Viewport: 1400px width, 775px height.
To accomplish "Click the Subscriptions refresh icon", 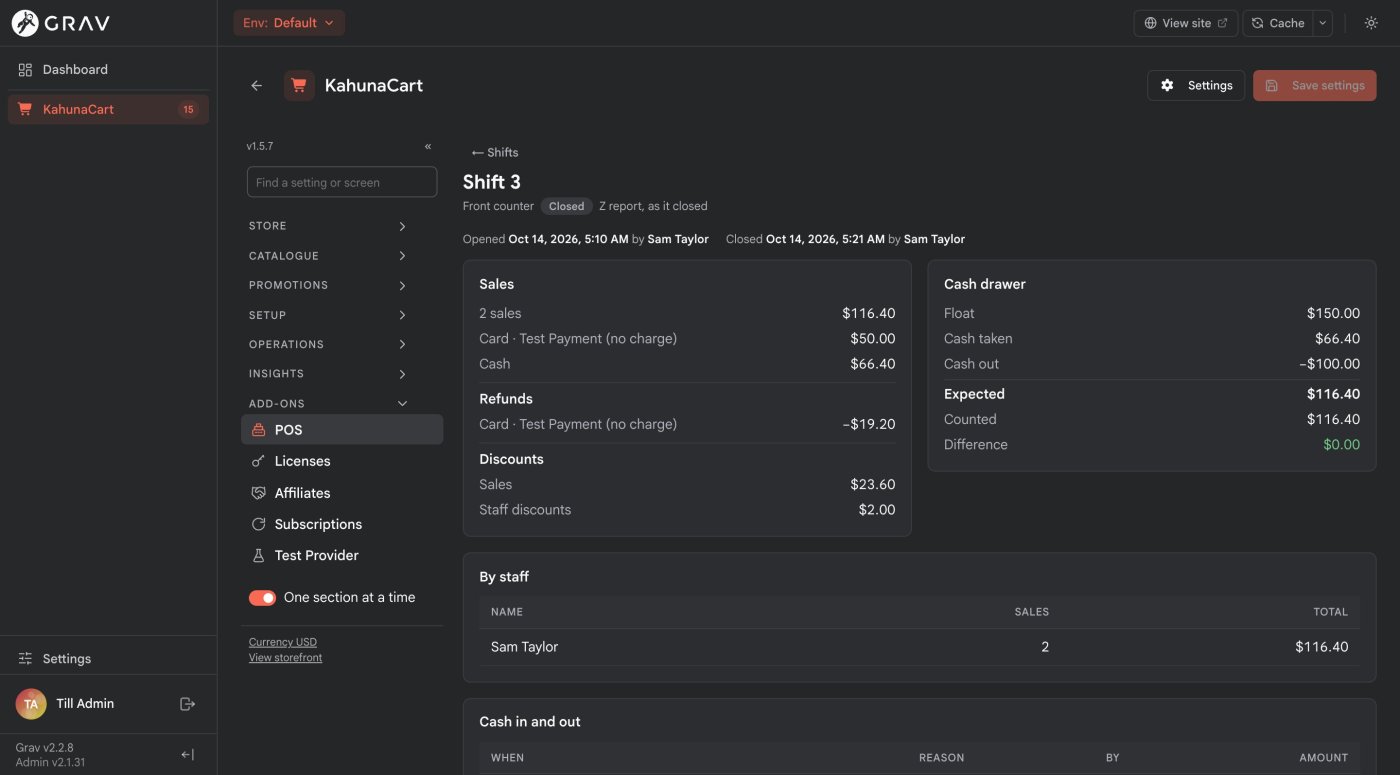I will click(x=259, y=524).
